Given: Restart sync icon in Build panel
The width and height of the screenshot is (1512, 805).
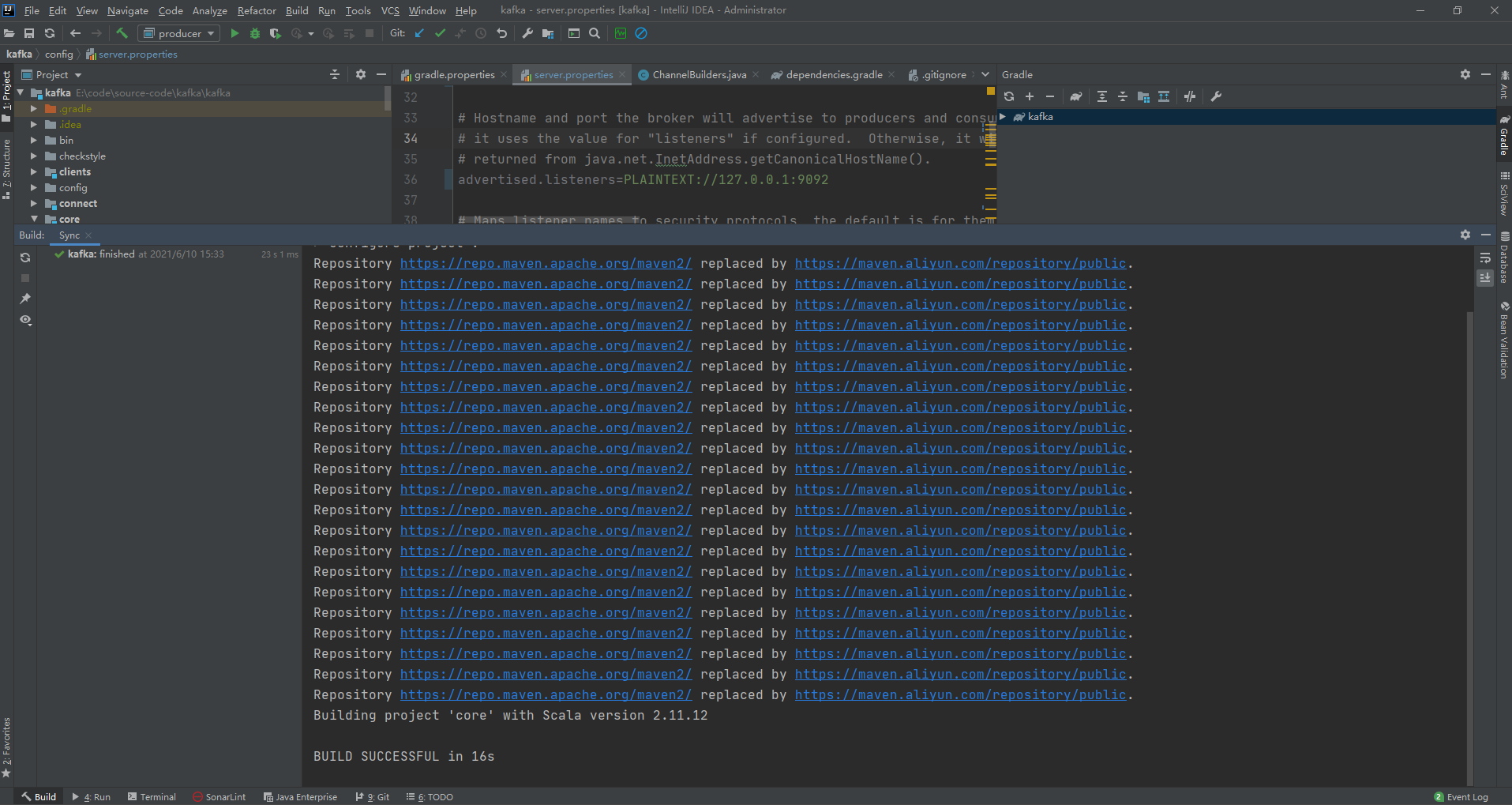Looking at the screenshot, I should [25, 258].
